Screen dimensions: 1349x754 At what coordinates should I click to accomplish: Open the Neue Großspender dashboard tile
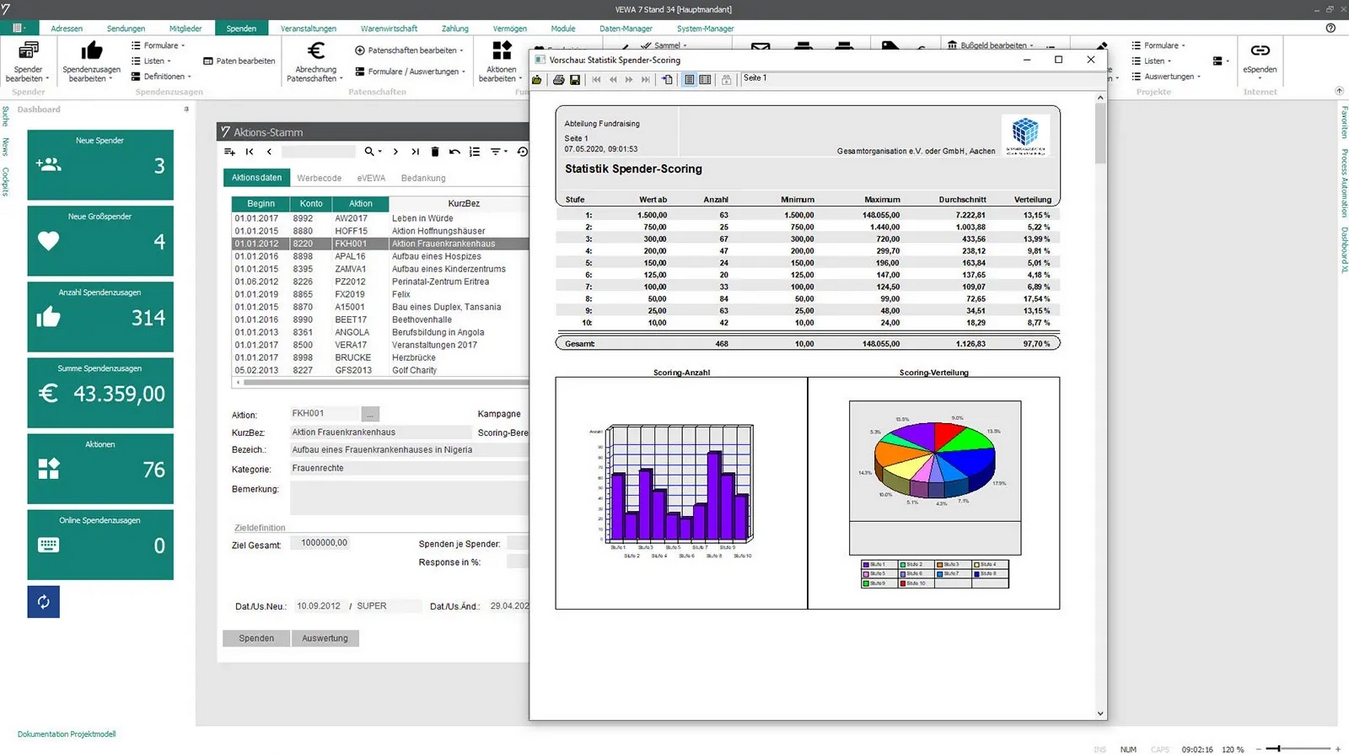100,241
